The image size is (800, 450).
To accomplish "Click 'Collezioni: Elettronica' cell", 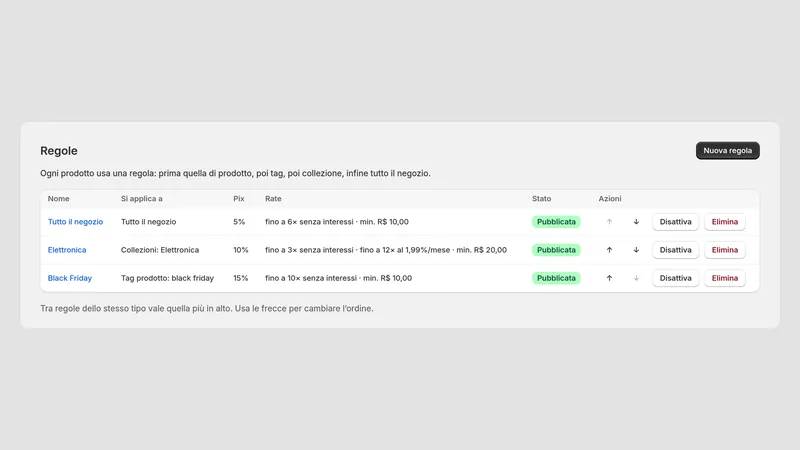I will [x=160, y=250].
